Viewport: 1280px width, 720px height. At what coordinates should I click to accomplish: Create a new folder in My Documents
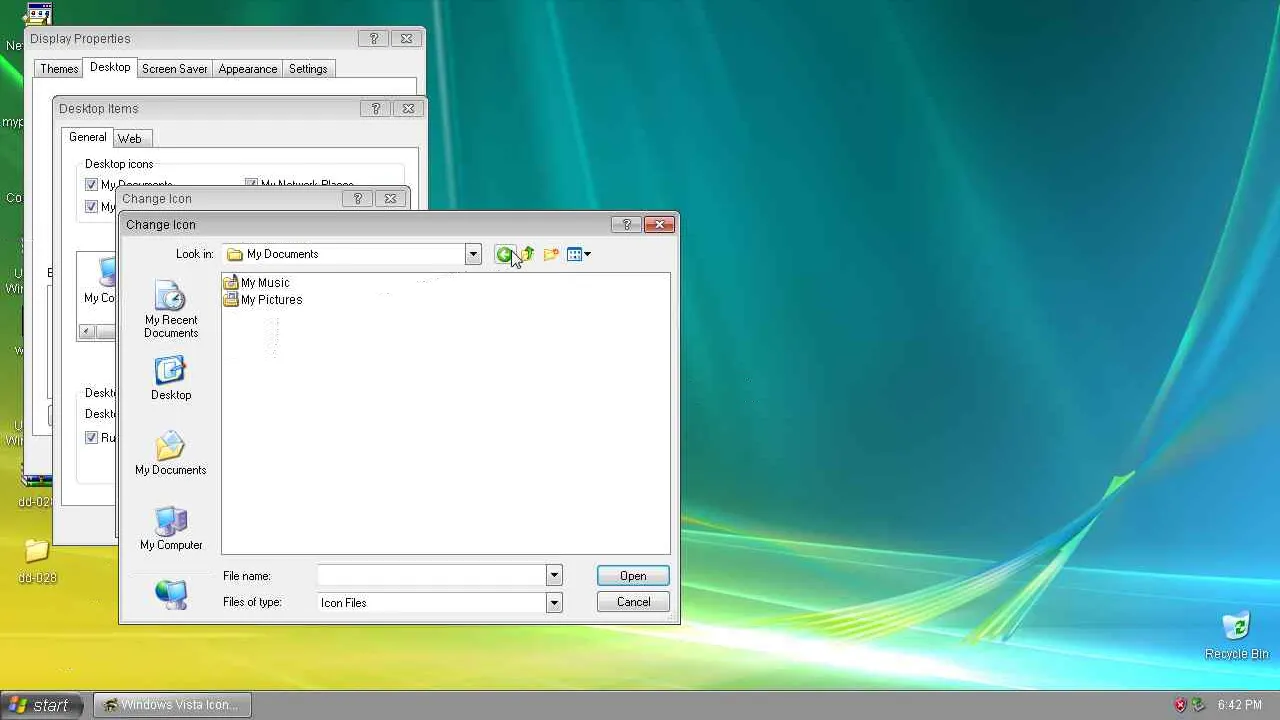tap(551, 254)
